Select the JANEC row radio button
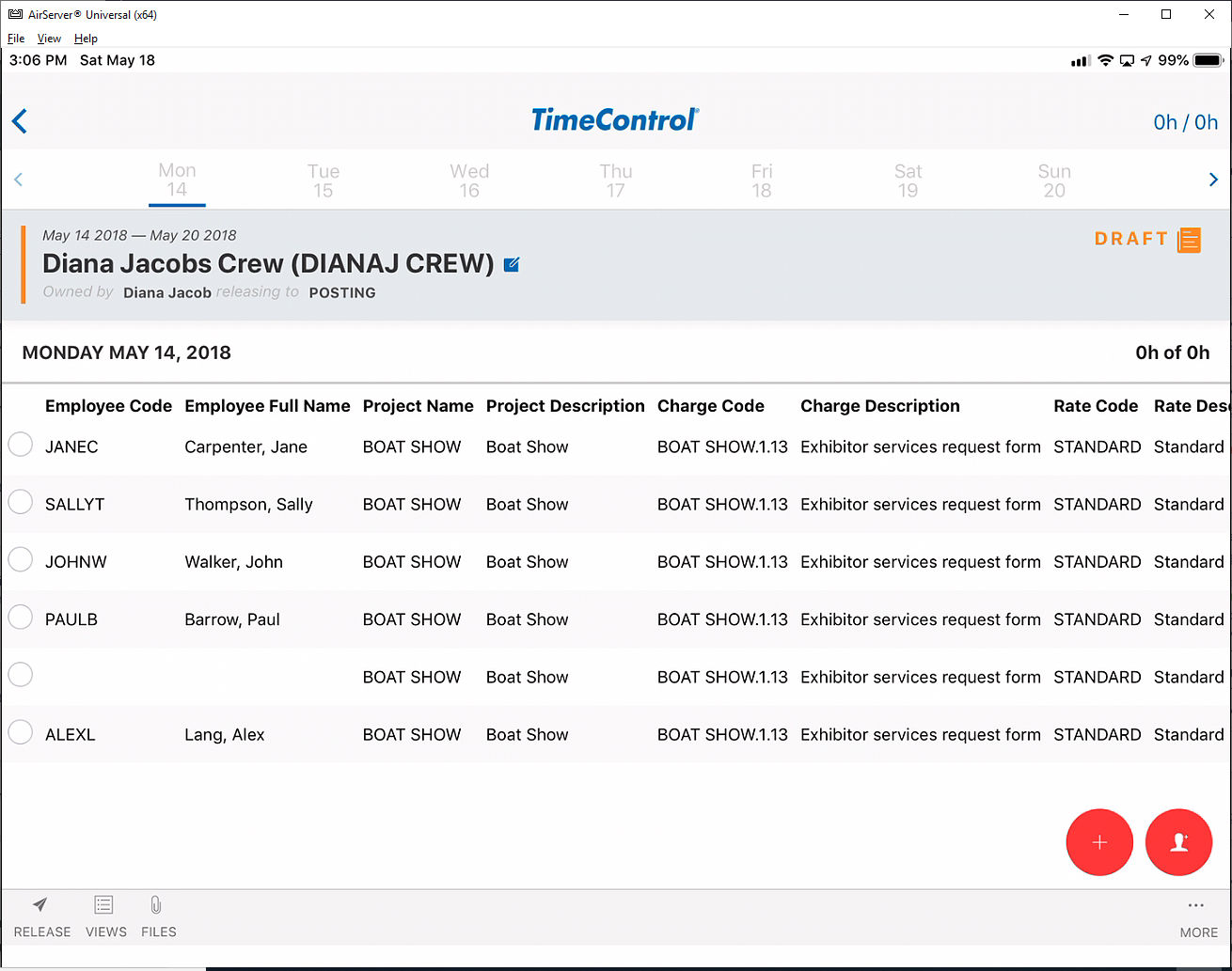This screenshot has width=1232, height=971. pos(21,445)
